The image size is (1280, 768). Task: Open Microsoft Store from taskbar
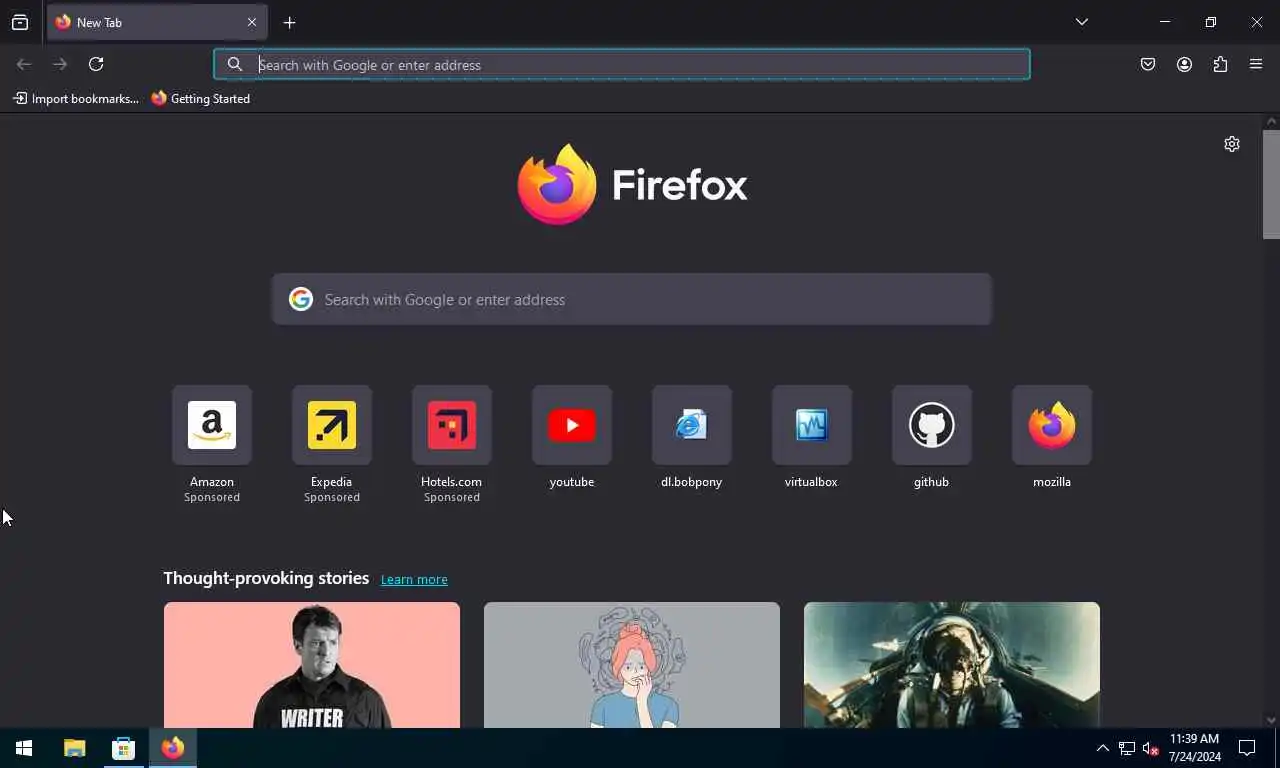[123, 748]
